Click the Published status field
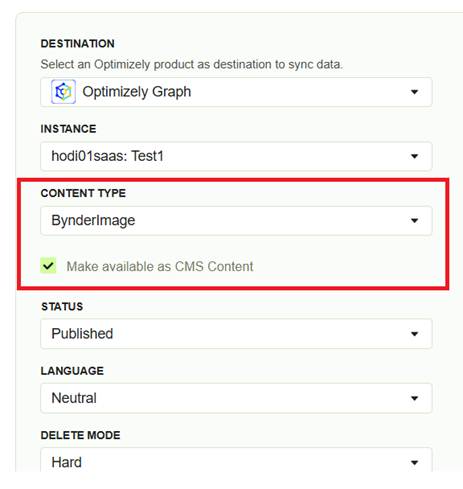The width and height of the screenshot is (463, 489). pos(236,334)
